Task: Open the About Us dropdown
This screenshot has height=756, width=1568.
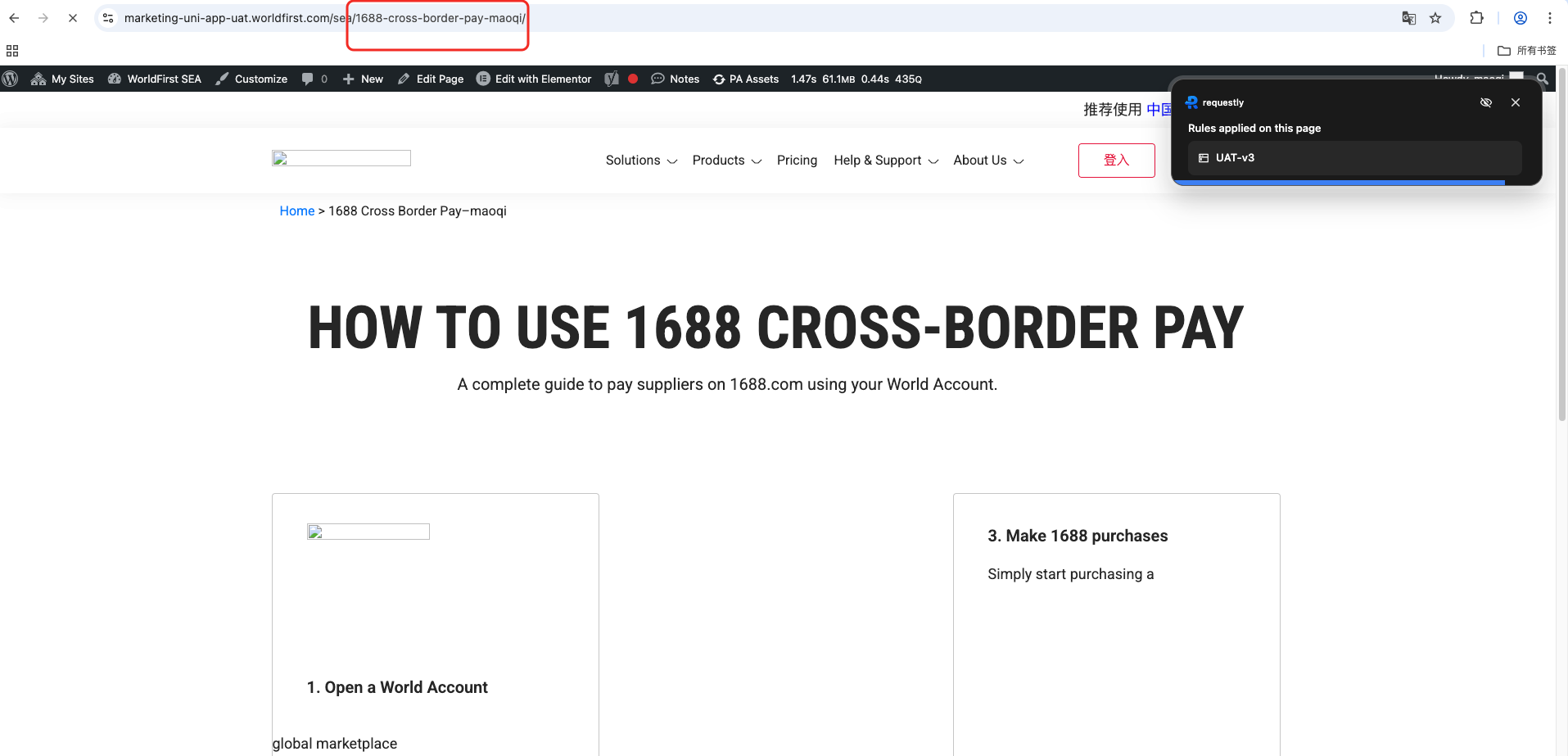Action: point(988,161)
